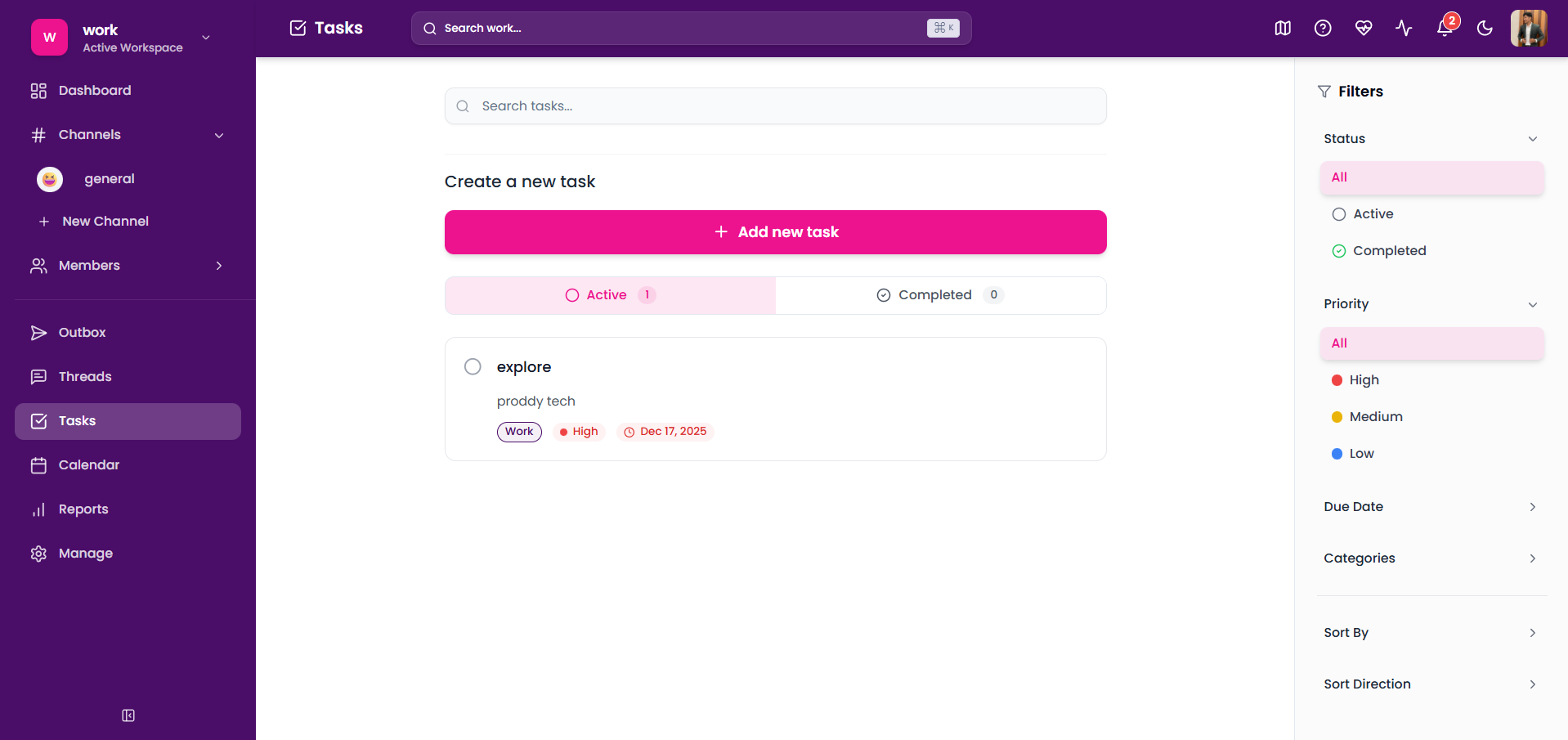Click the heart health status icon
Screen dimensions: 1568x740
pos(1364,28)
